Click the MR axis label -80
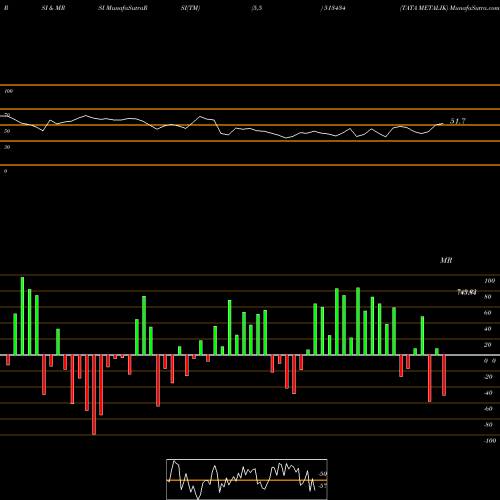The image size is (500, 500). pyautogui.click(x=488, y=425)
